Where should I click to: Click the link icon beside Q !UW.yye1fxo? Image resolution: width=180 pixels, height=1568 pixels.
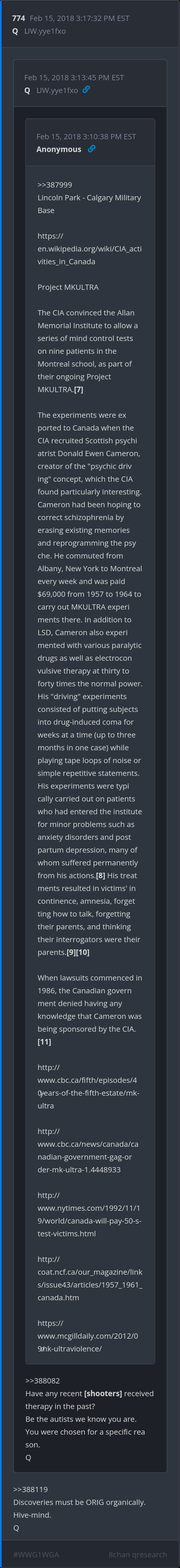coord(86,90)
